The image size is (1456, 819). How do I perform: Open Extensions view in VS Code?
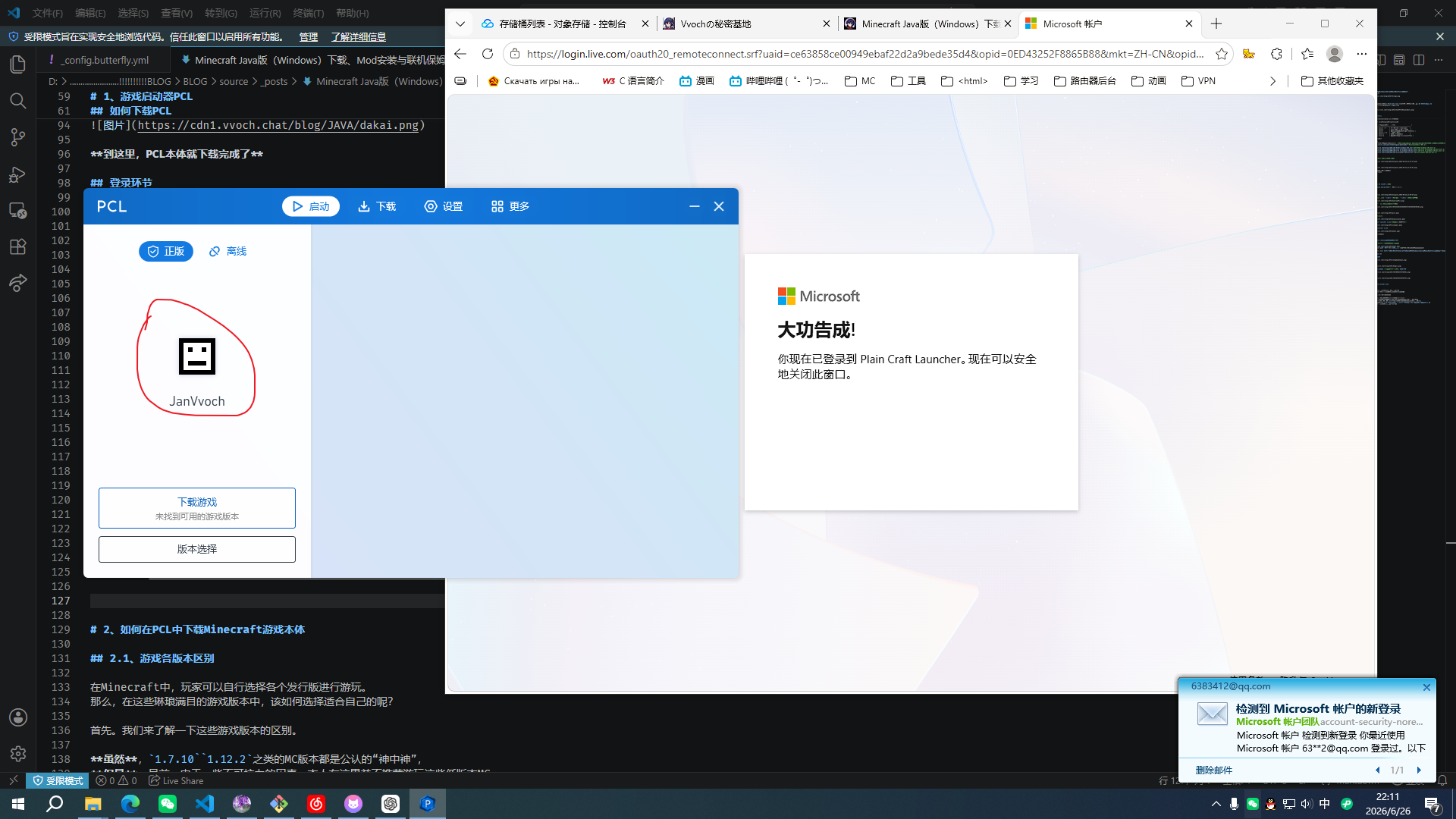point(18,247)
